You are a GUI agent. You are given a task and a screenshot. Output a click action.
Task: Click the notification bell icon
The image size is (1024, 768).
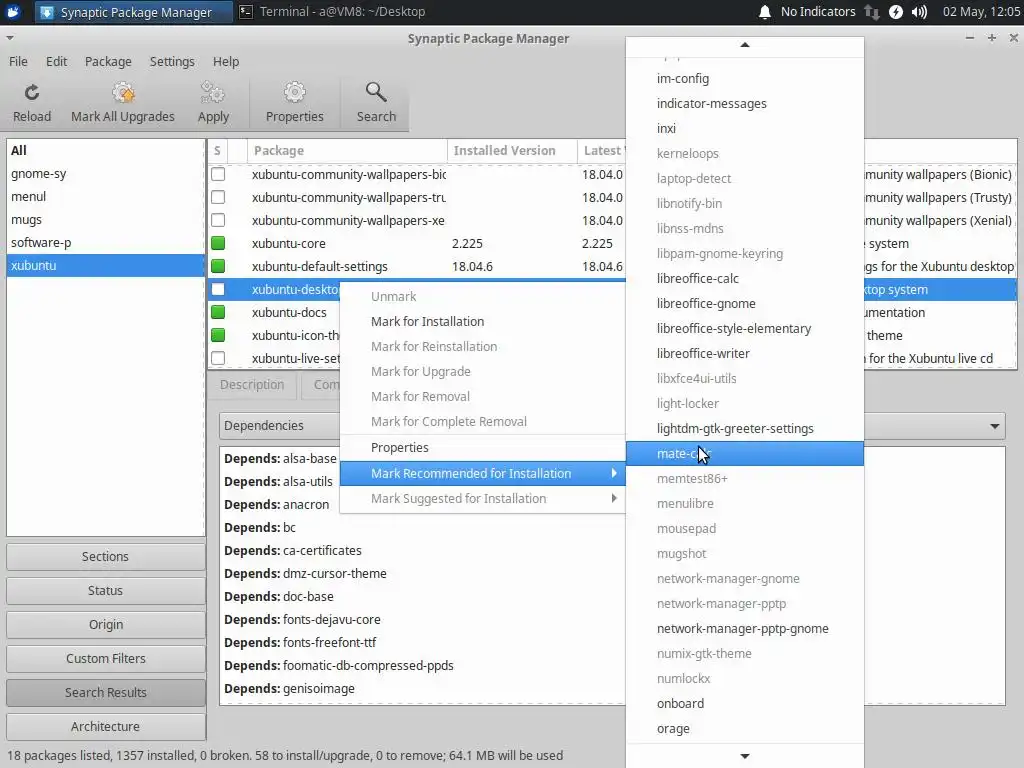pos(765,12)
